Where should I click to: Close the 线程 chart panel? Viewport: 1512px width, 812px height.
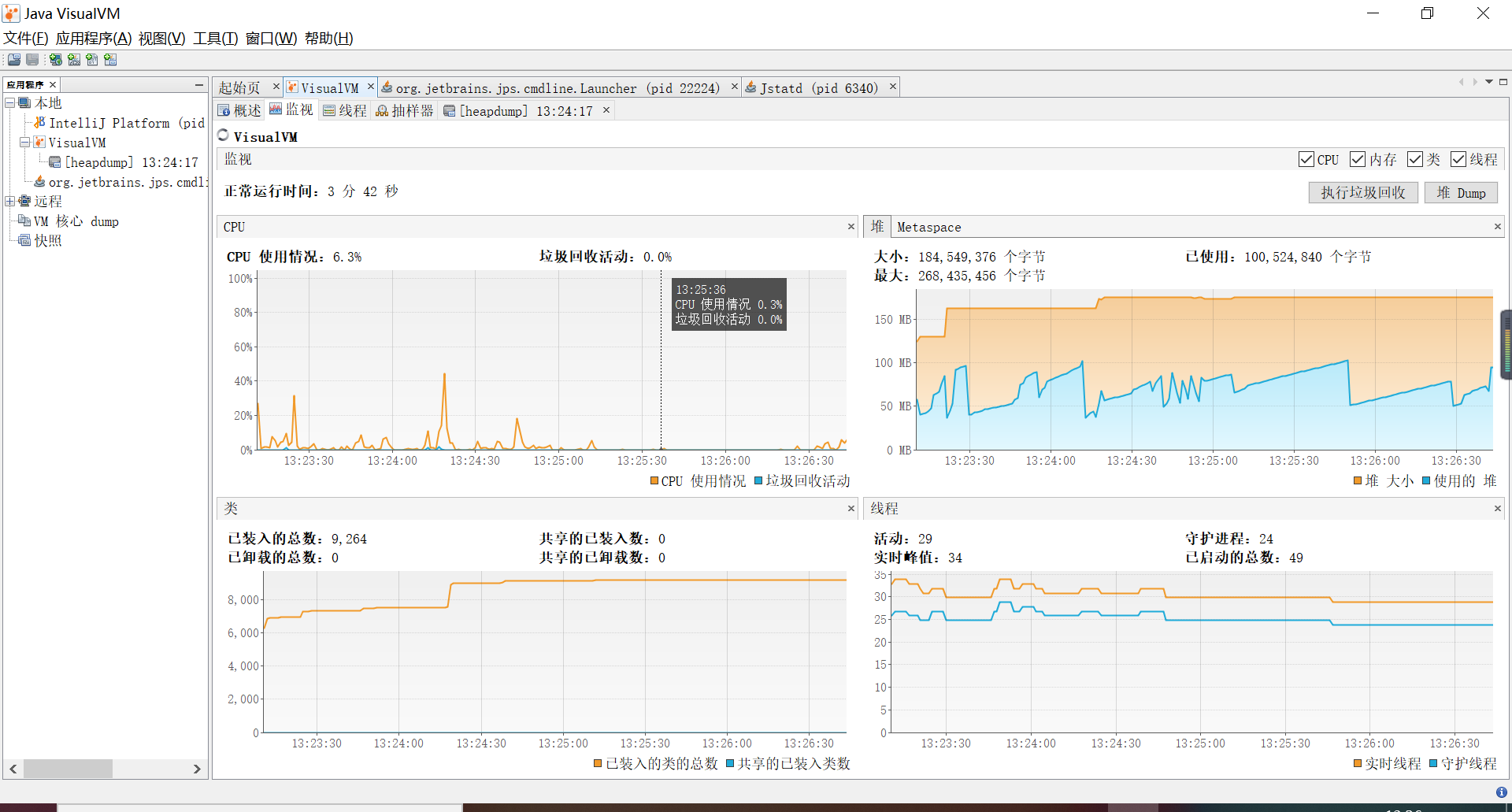(1498, 509)
